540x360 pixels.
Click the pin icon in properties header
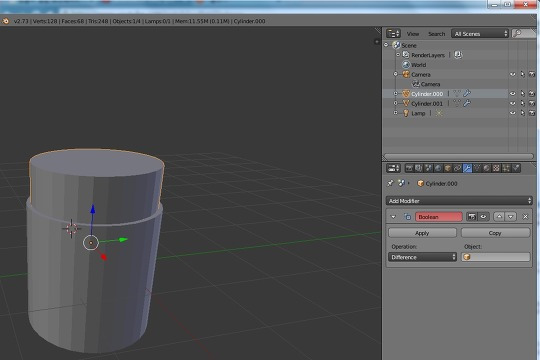pos(390,183)
